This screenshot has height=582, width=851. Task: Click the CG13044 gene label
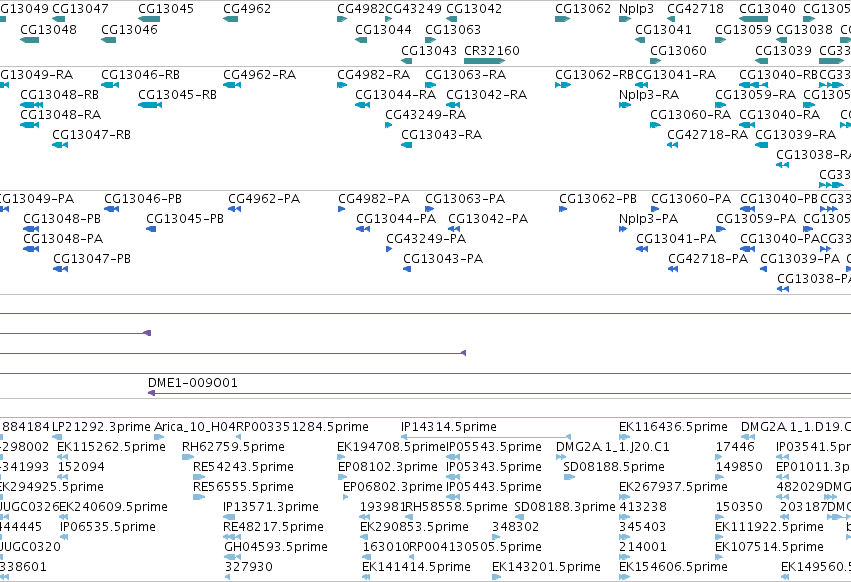(x=383, y=29)
